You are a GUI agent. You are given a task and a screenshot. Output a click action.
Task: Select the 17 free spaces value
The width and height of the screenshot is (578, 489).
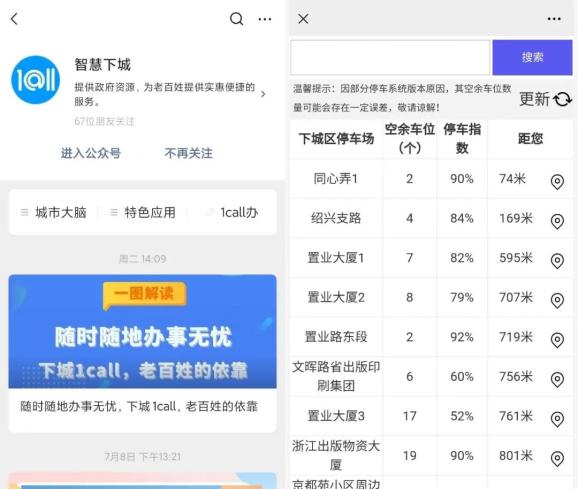pyautogui.click(x=410, y=416)
